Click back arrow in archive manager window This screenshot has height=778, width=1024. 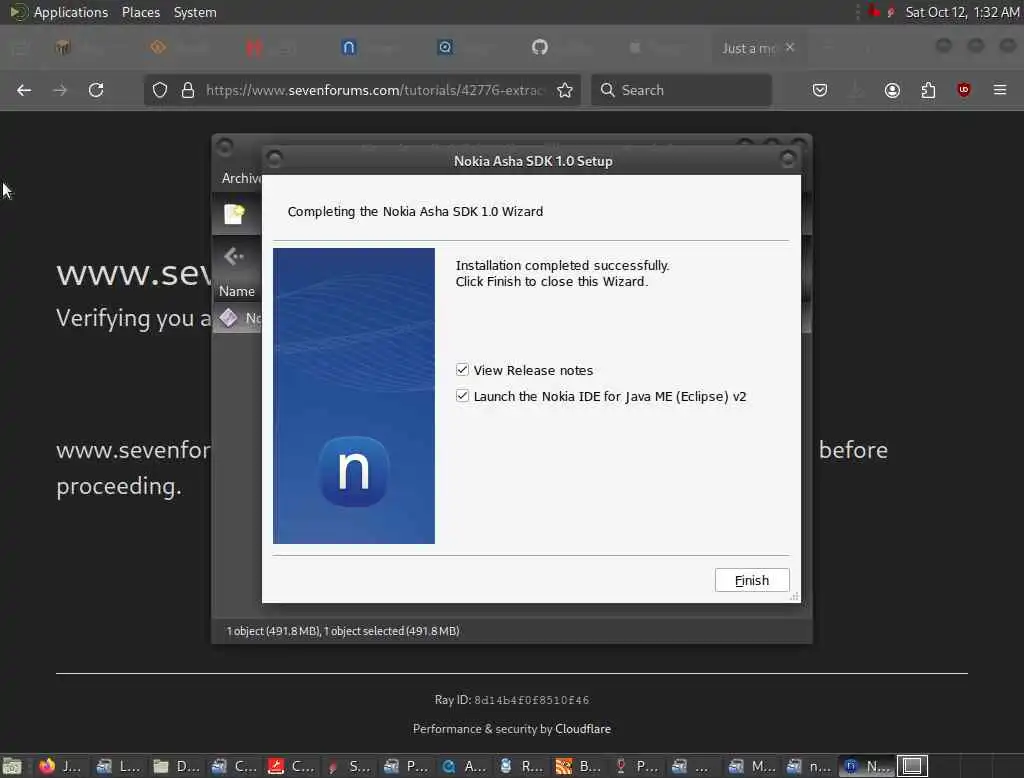234,256
